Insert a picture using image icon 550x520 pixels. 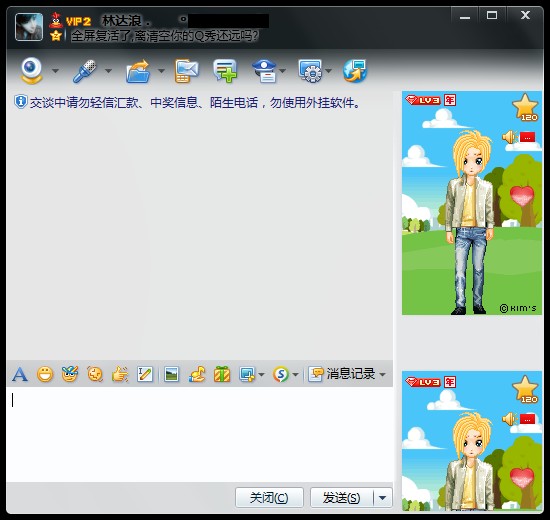pyautogui.click(x=172, y=374)
